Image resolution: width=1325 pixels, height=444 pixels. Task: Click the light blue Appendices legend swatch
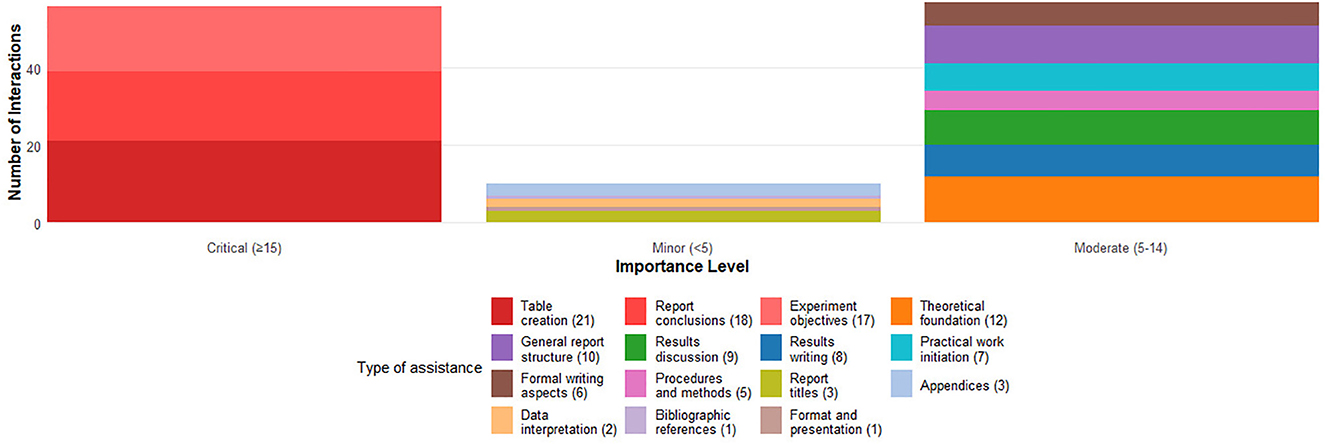coord(905,384)
